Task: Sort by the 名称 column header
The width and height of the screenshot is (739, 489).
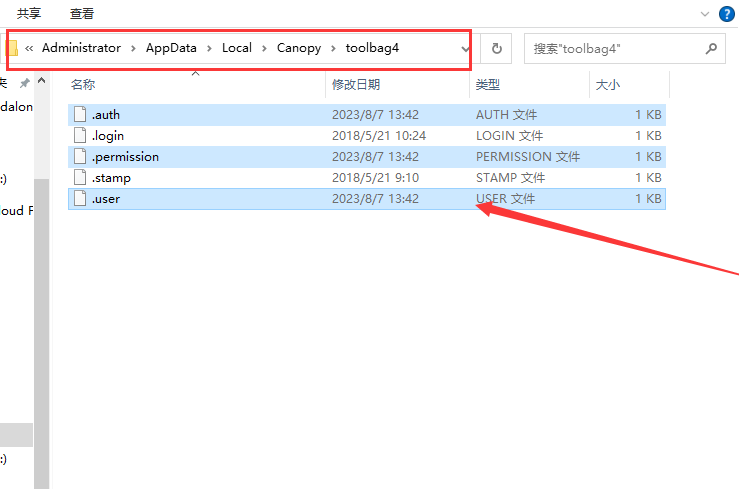Action: point(83,84)
